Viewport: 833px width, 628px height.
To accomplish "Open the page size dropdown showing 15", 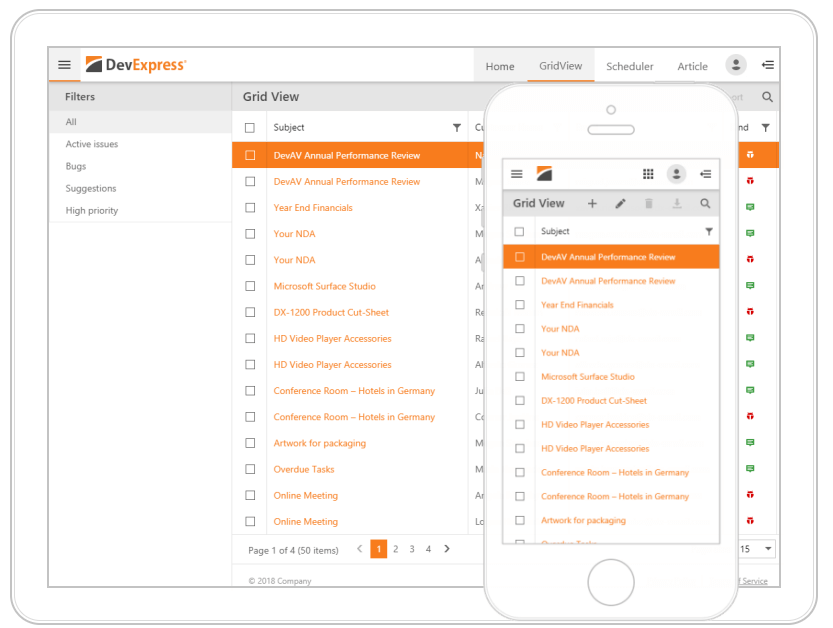I will click(x=756, y=549).
